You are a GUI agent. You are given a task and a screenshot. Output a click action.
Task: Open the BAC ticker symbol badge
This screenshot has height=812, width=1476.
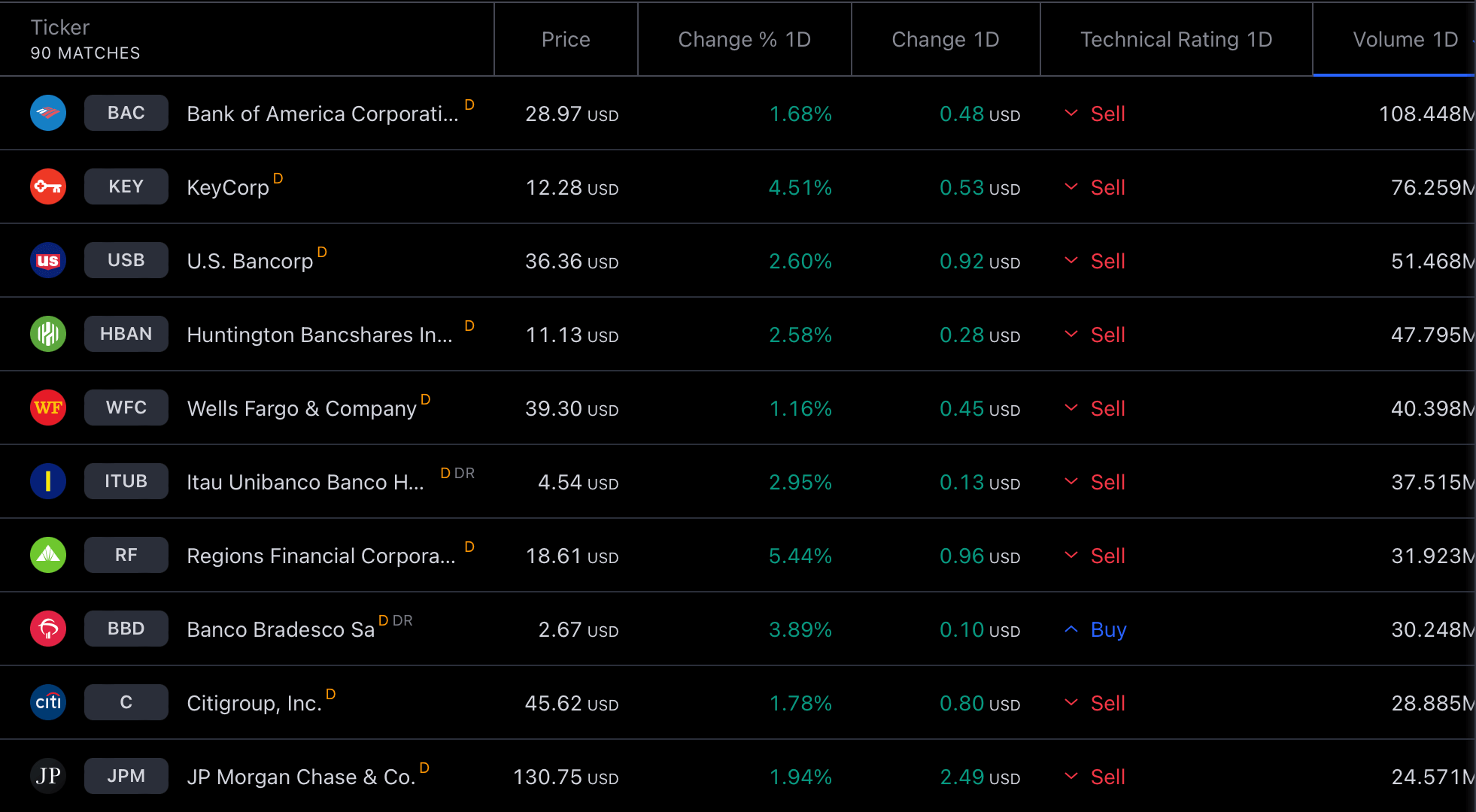pos(126,113)
